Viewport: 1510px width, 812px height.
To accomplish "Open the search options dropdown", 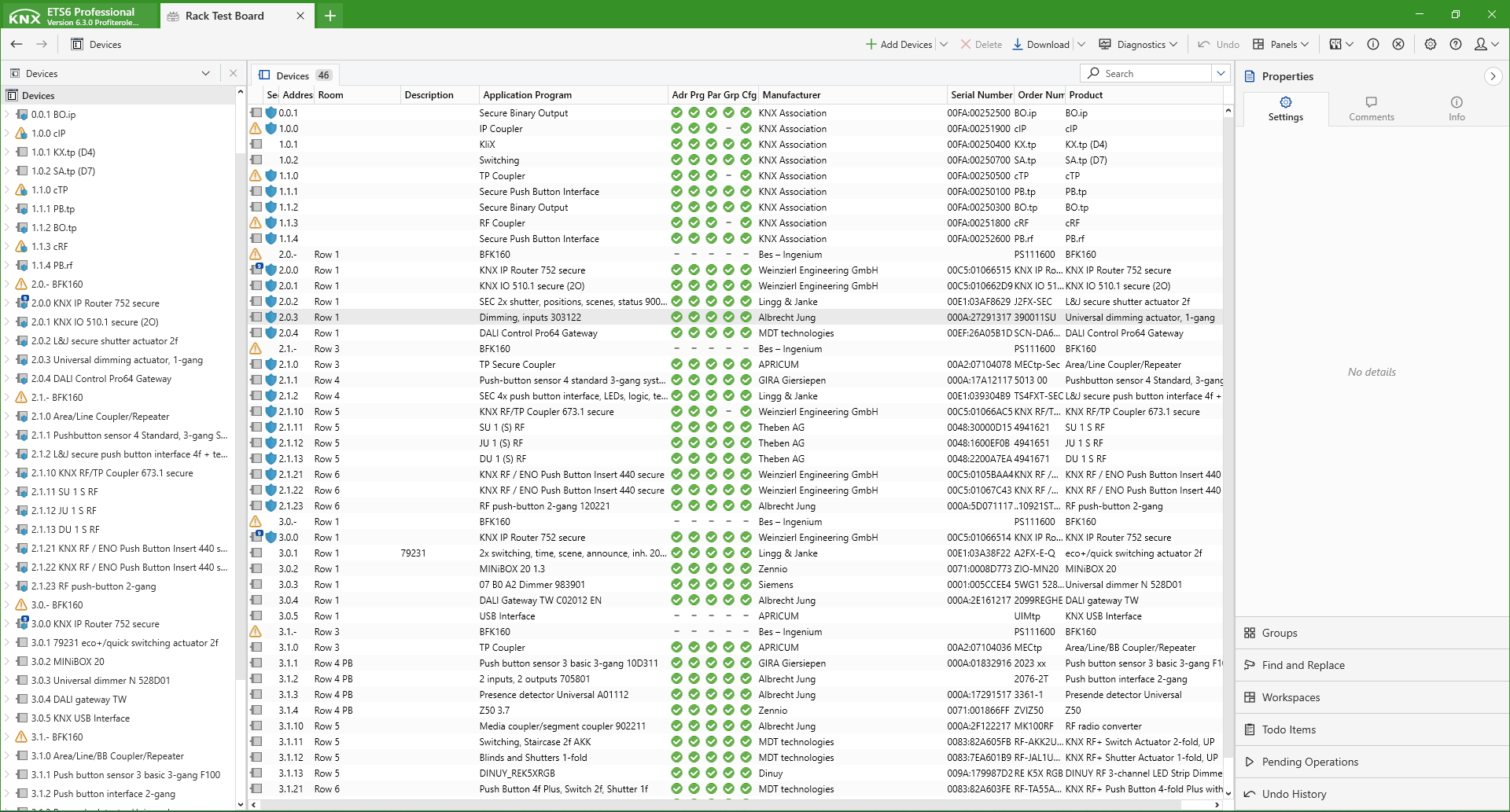I will [x=1221, y=73].
